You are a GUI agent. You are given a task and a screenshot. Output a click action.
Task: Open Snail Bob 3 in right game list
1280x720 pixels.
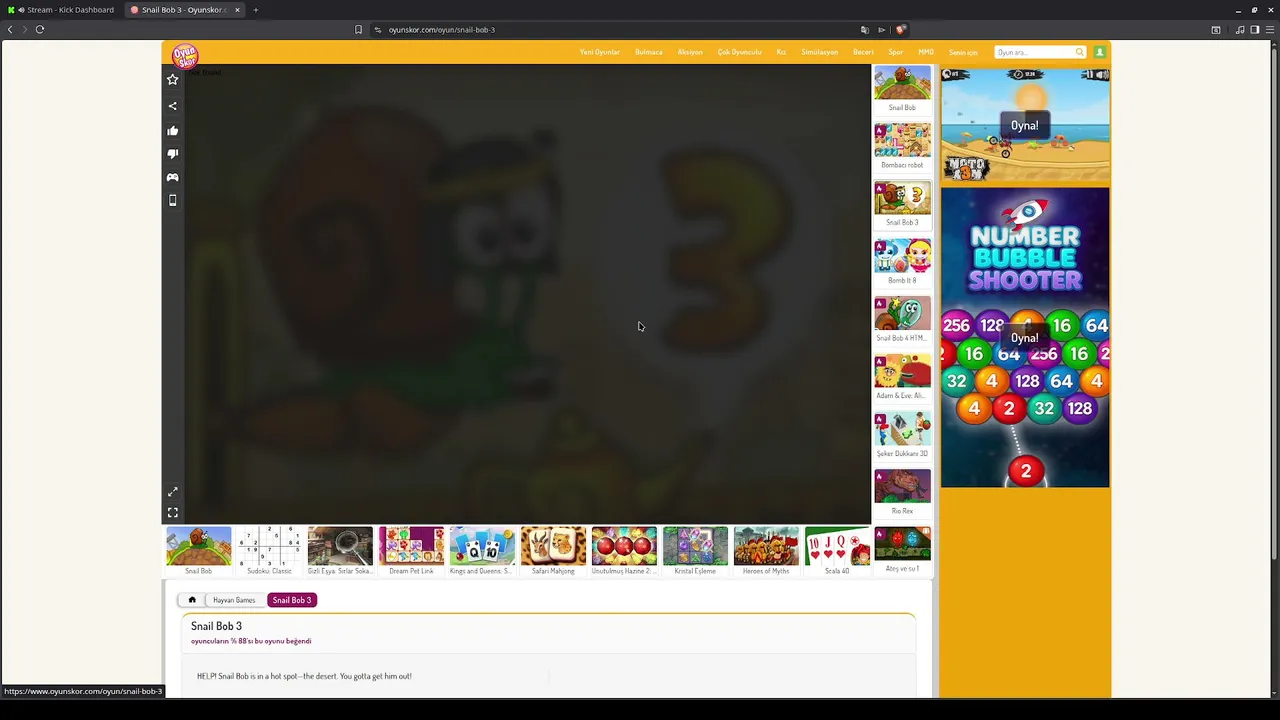click(902, 204)
